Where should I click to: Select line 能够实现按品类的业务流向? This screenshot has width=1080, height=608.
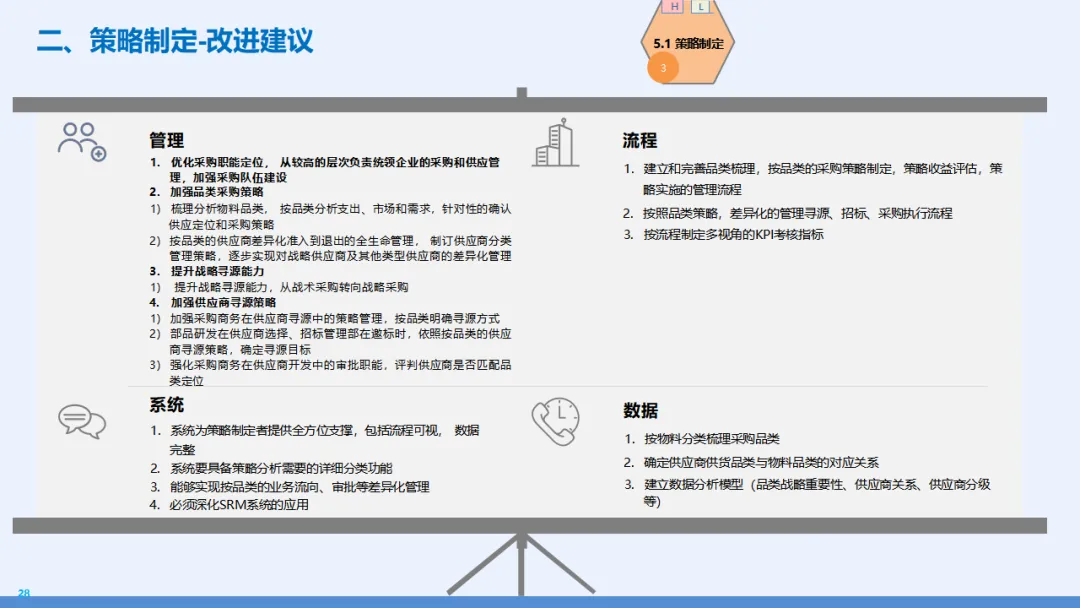point(289,487)
